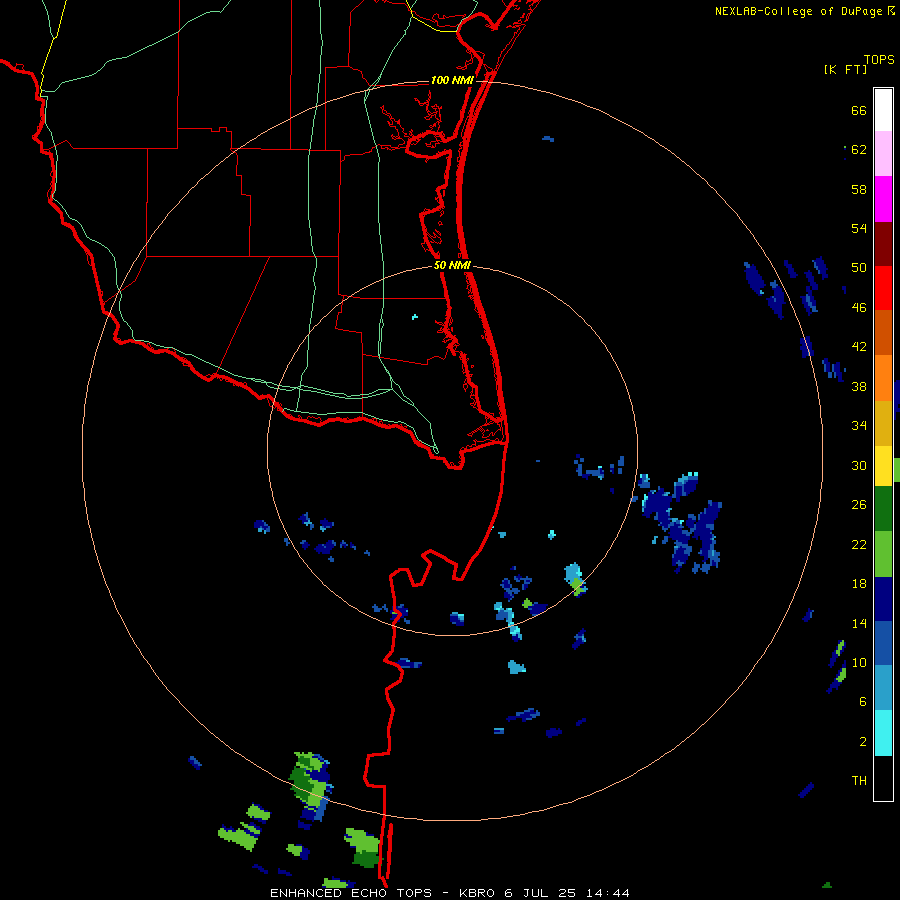Choose the cyan legend swatch
900x900 pixels.
point(883,733)
